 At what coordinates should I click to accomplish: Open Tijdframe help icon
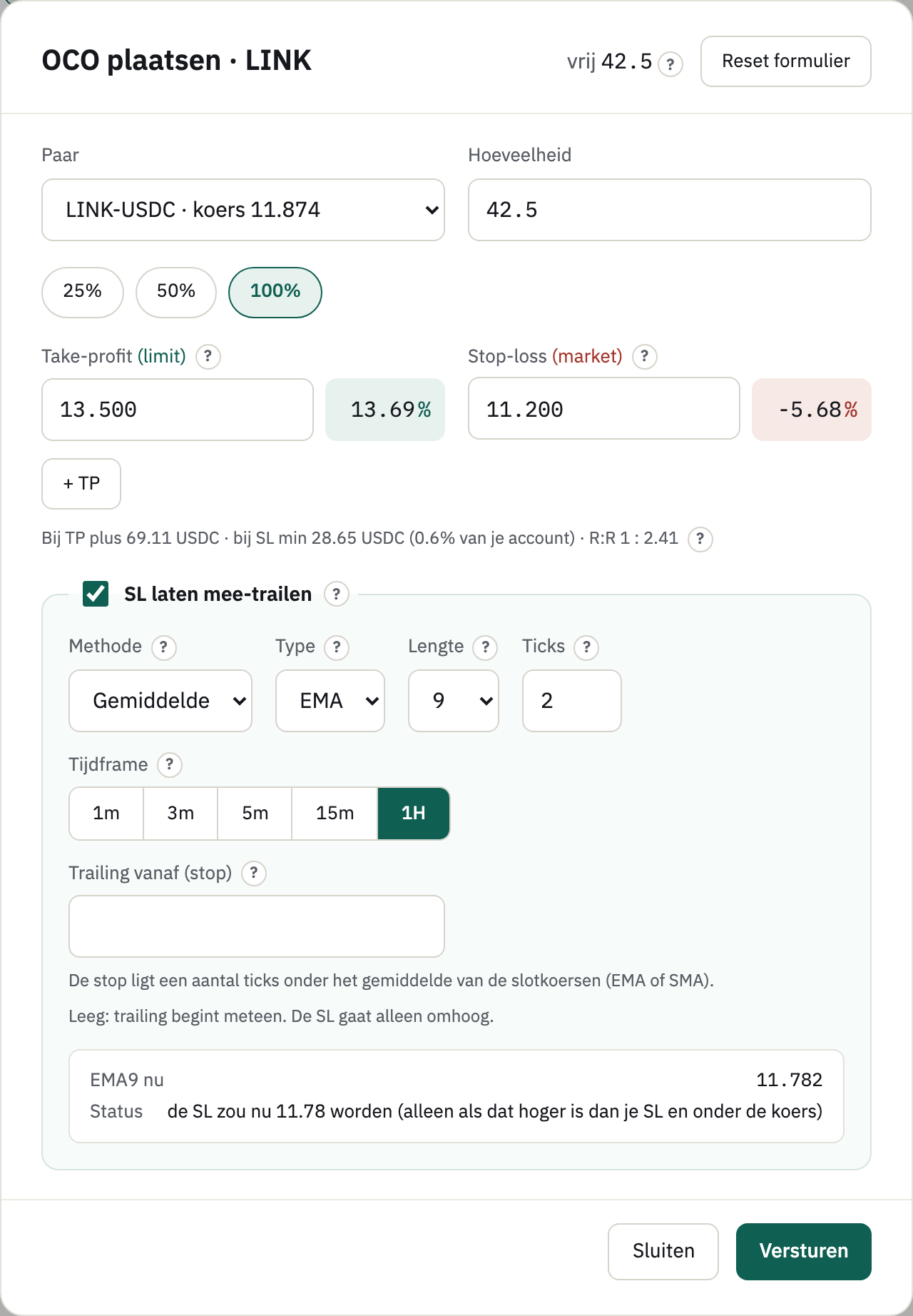(x=169, y=765)
